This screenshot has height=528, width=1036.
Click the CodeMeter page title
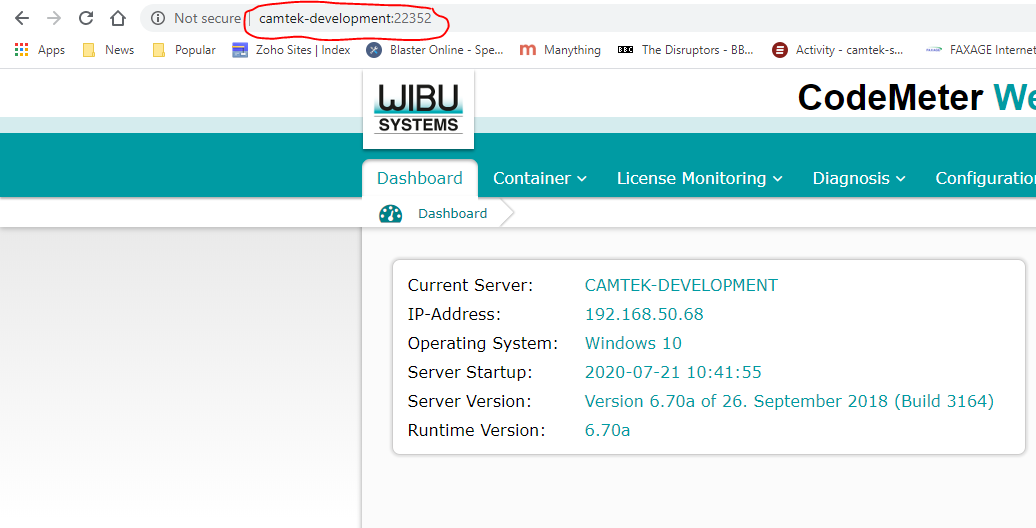(916, 98)
